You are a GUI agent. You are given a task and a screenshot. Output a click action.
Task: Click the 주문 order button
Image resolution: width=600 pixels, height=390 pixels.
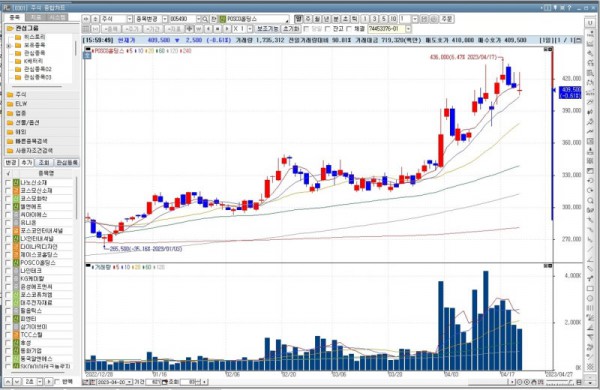[447, 19]
